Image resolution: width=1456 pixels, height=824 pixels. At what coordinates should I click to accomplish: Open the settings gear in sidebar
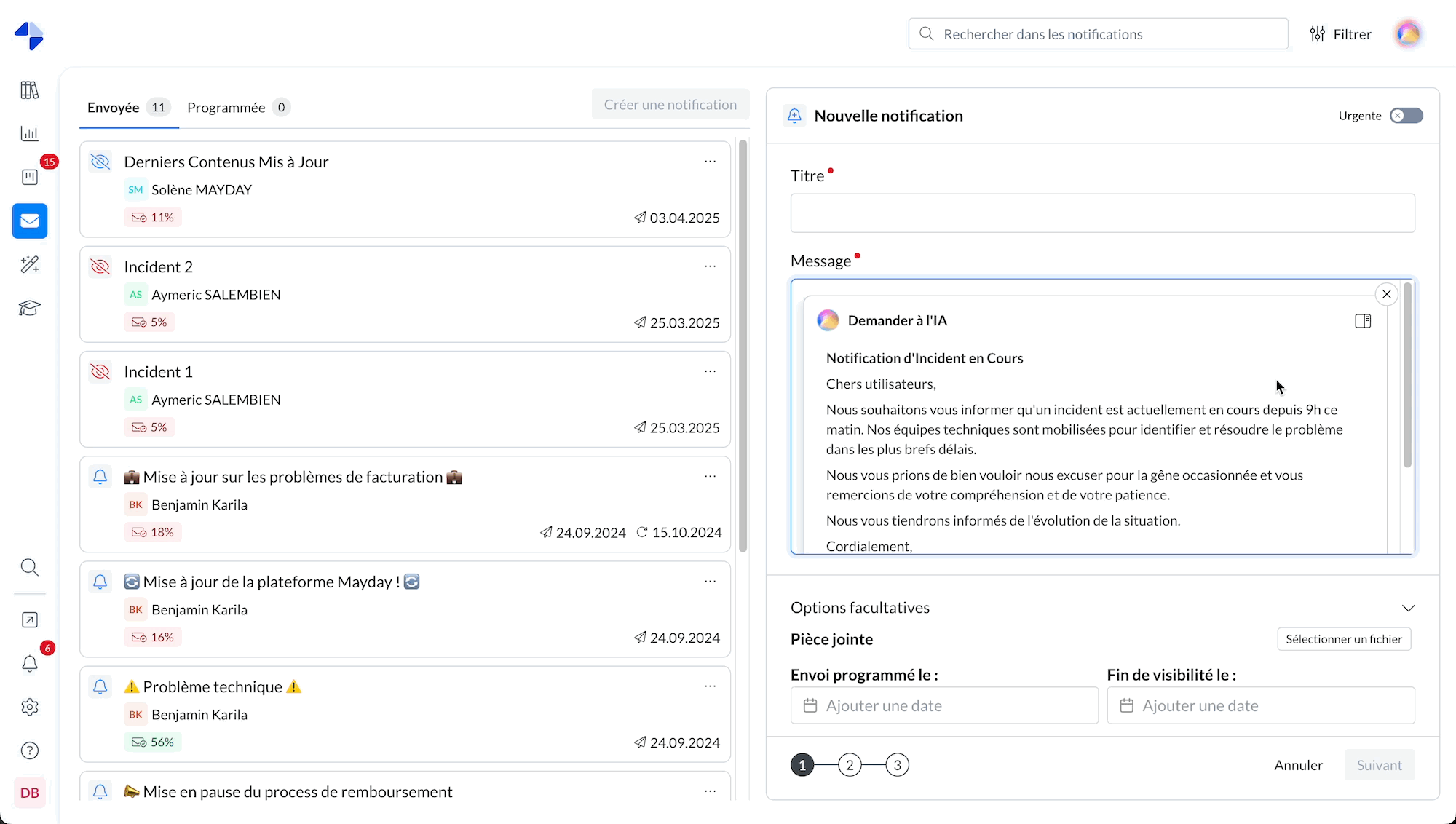click(30, 707)
